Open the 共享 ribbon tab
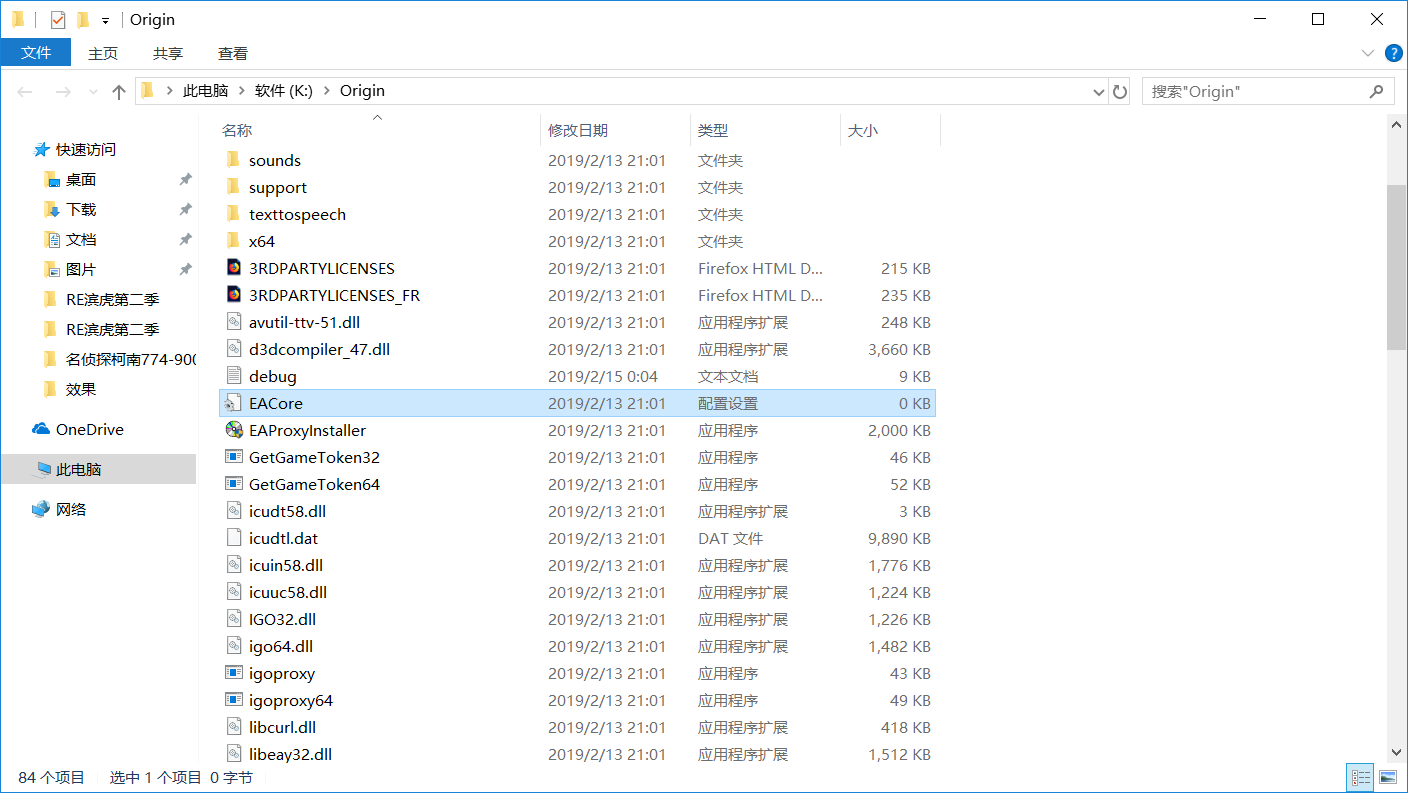This screenshot has width=1408, height=793. click(x=167, y=53)
